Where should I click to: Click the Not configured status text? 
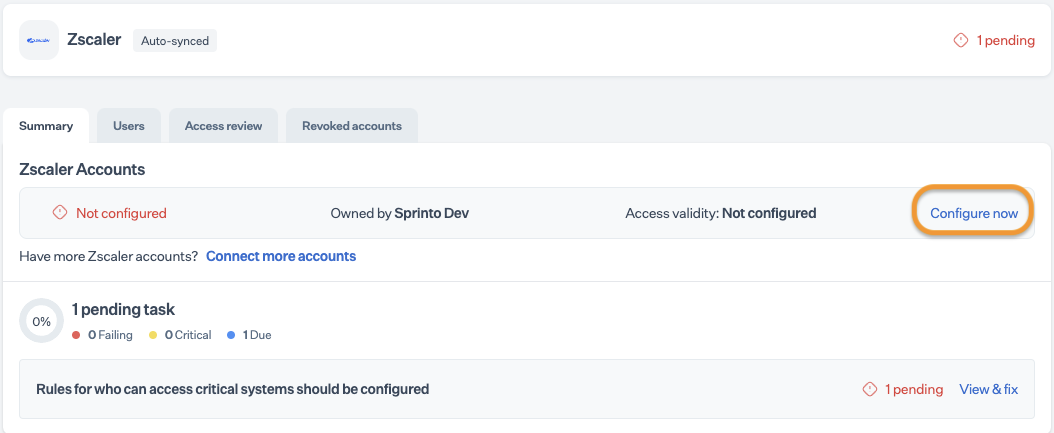click(121, 213)
